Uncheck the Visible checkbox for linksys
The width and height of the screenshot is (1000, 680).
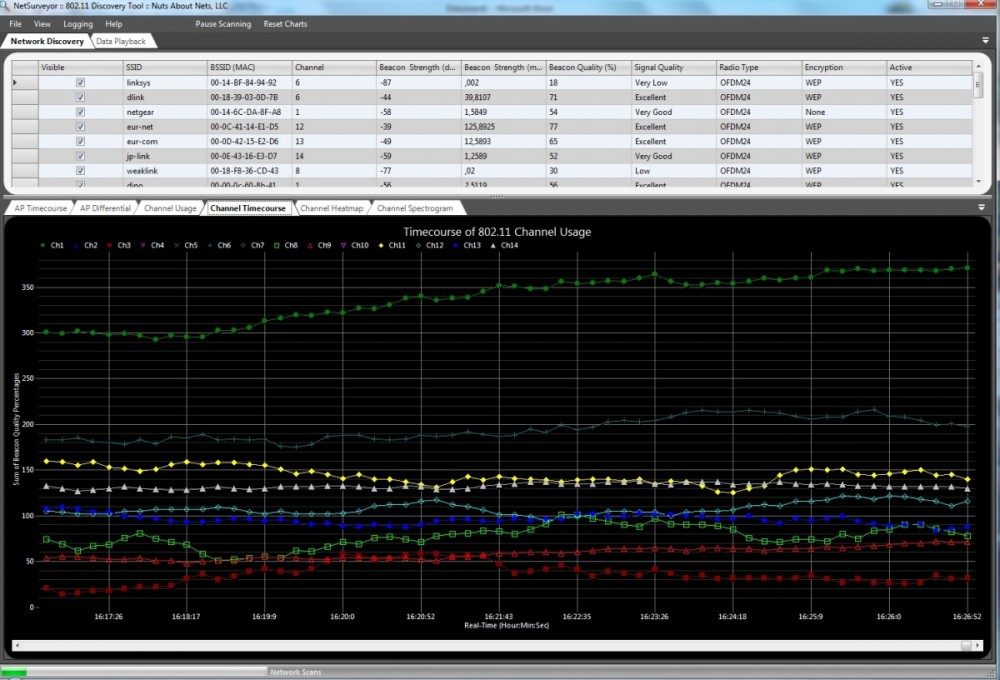80,82
